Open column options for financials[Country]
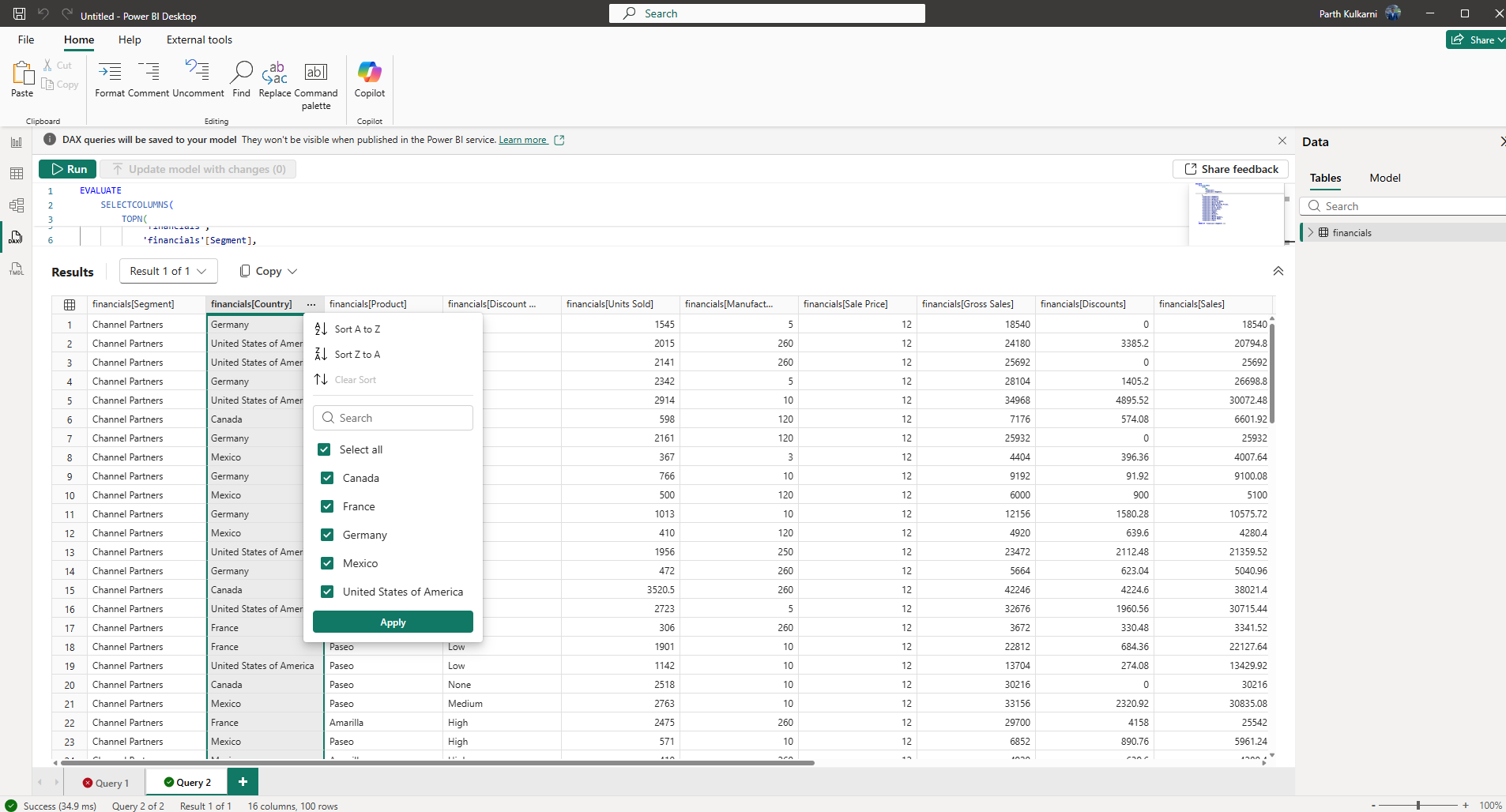 pyautogui.click(x=311, y=304)
